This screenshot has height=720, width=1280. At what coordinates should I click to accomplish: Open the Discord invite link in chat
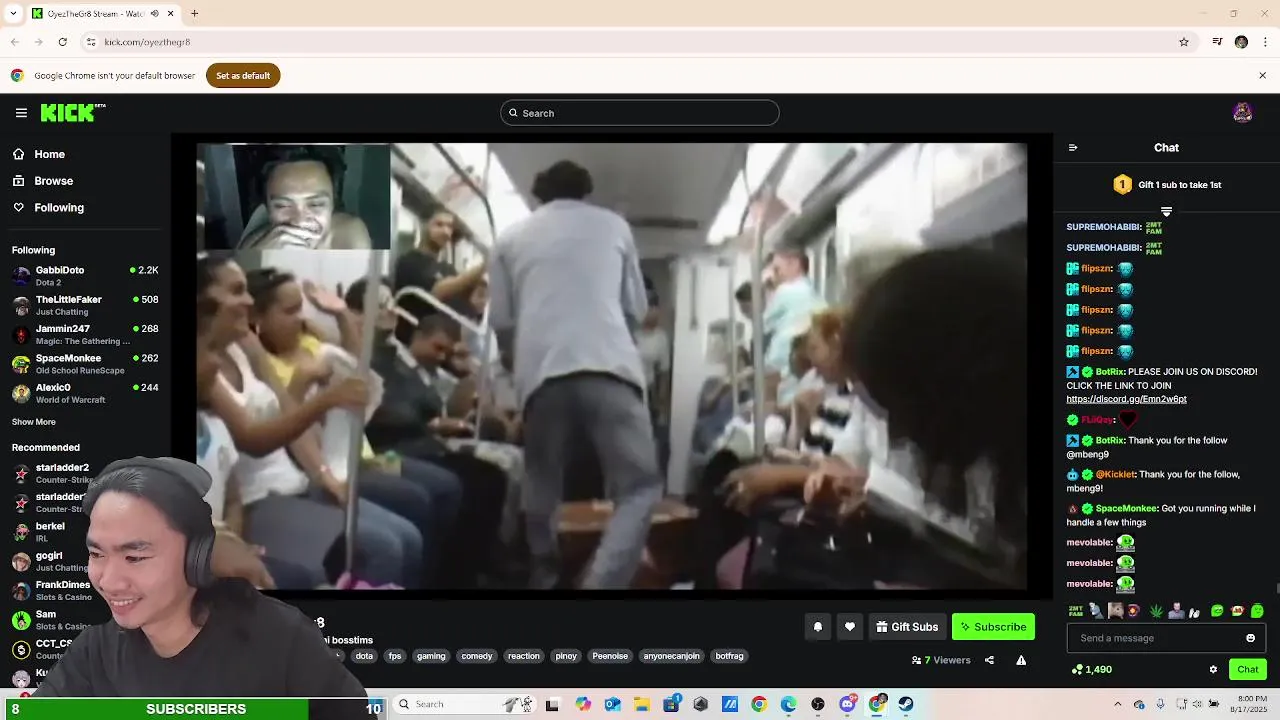pos(1126,399)
